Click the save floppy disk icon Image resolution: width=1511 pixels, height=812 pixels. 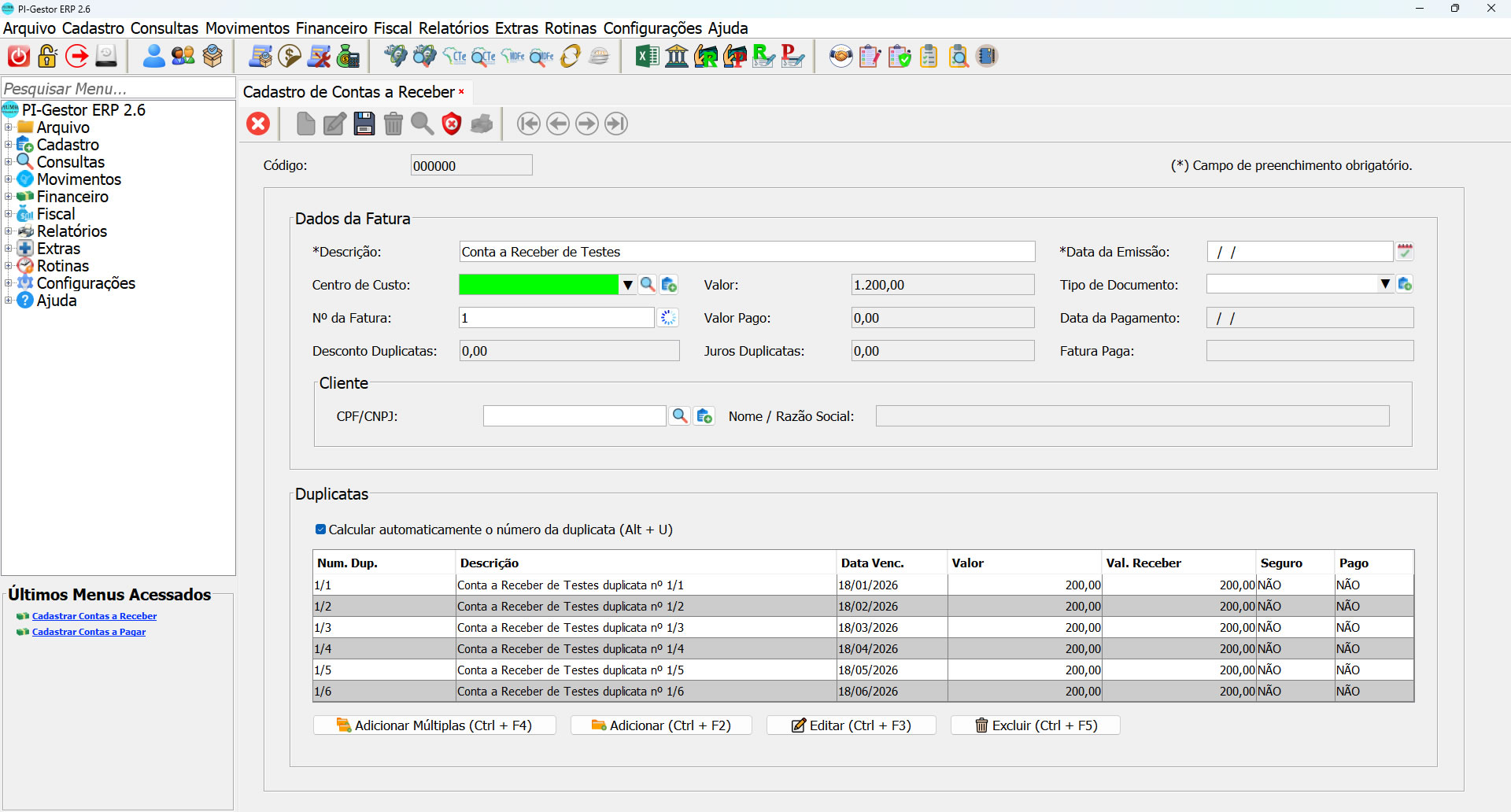click(x=364, y=124)
